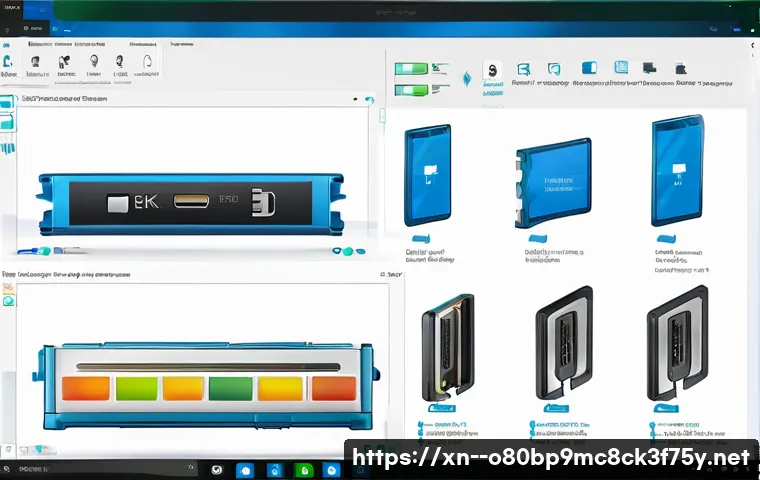This screenshot has height=480, width=760.
Task: Click the solid blue panel toolbar icon
Action: tap(589, 68)
